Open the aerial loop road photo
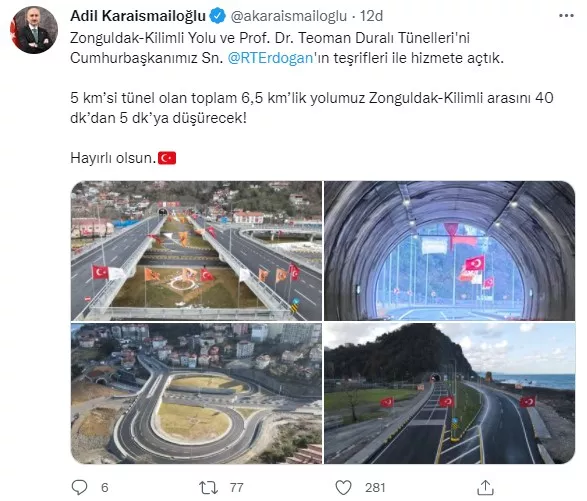 [x=196, y=394]
